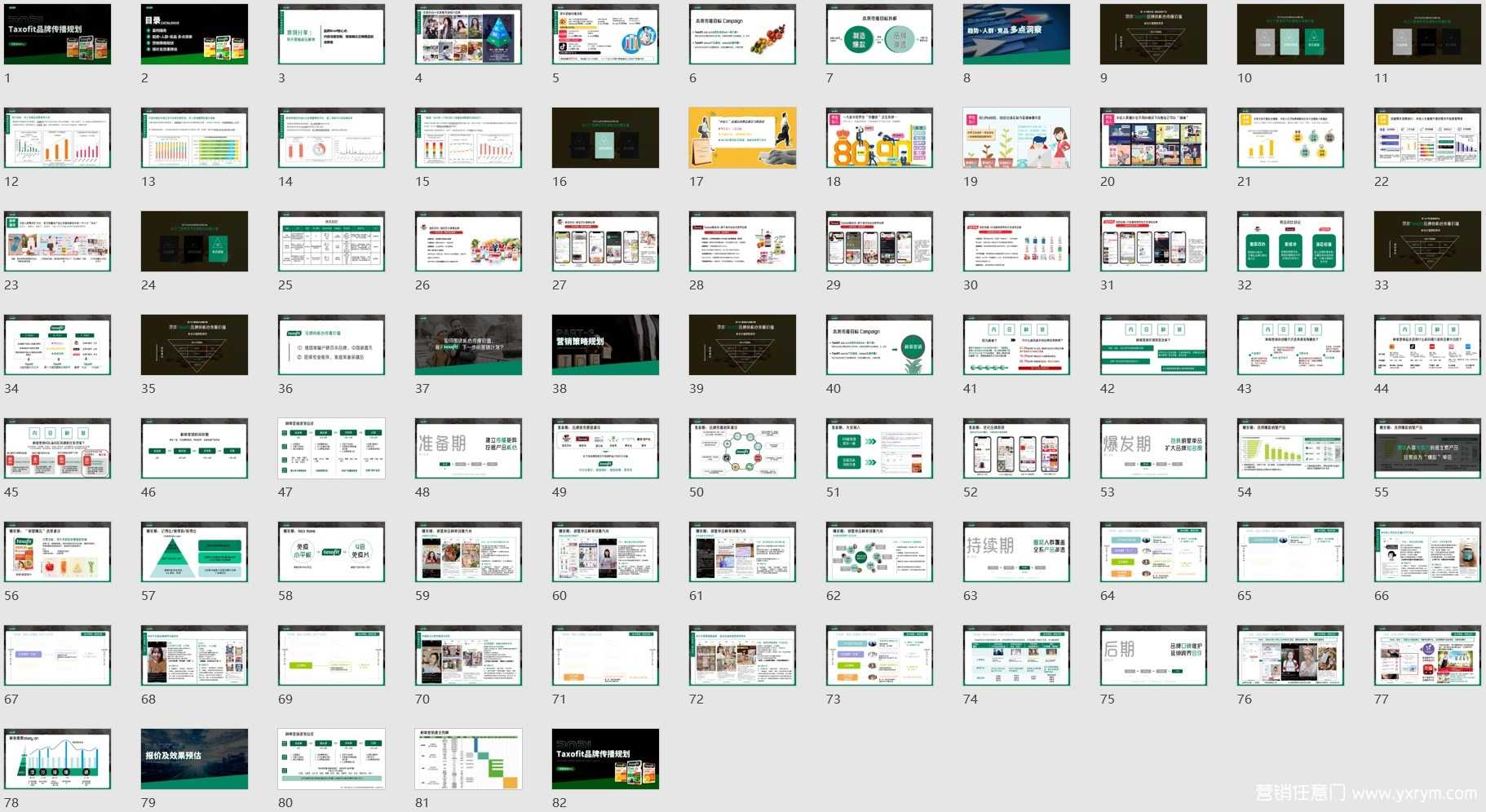This screenshot has width=1486, height=812.
Task: Select slide 12 bar chart thumbnail
Action: pos(57,138)
